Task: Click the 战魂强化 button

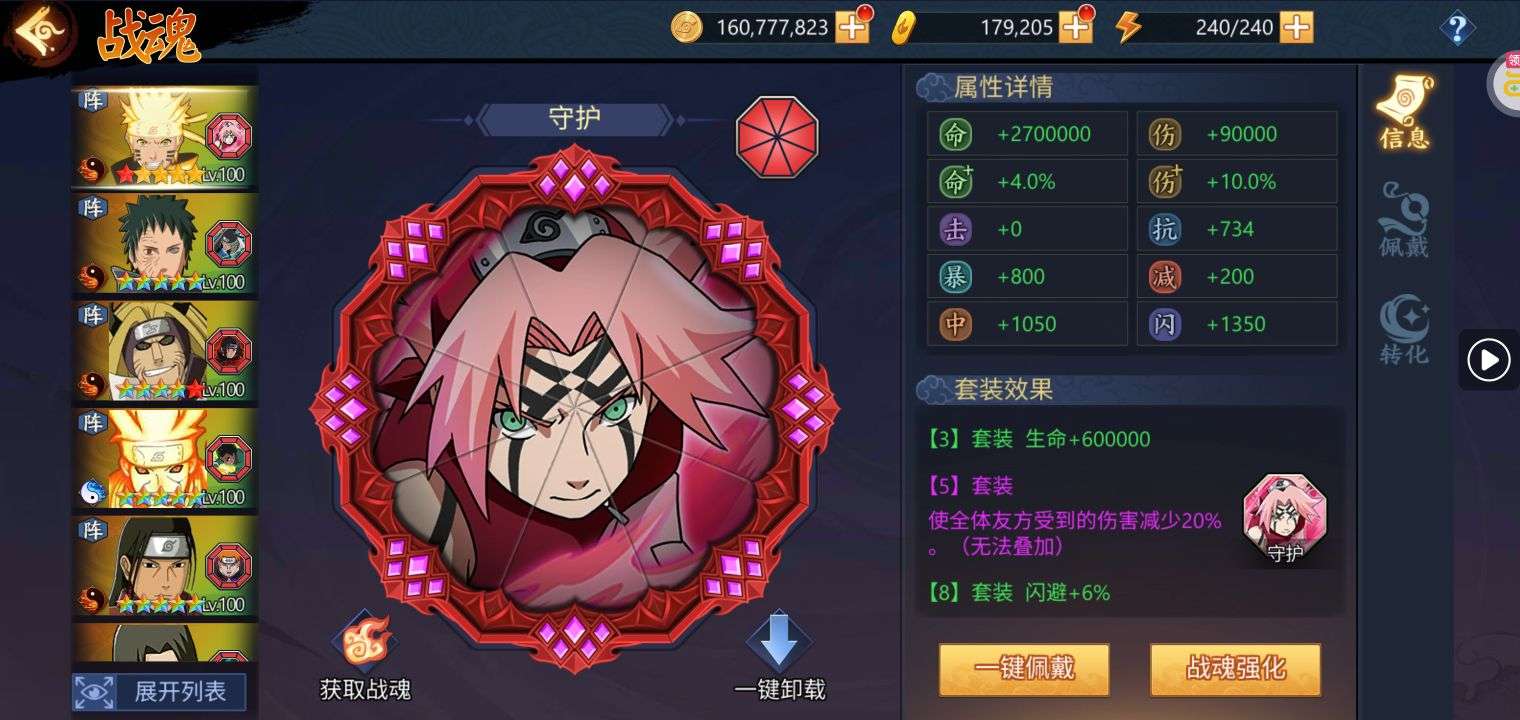Action: 1235,669
